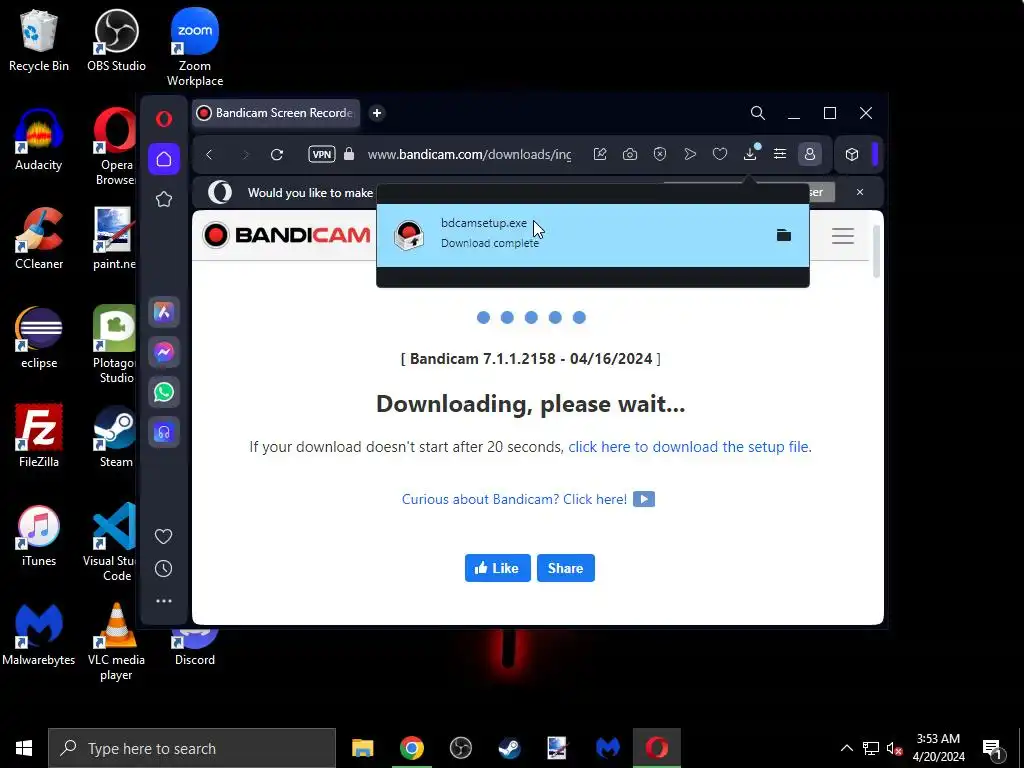1024x768 pixels.
Task: Click the Bandicam URL address field
Action: click(469, 155)
